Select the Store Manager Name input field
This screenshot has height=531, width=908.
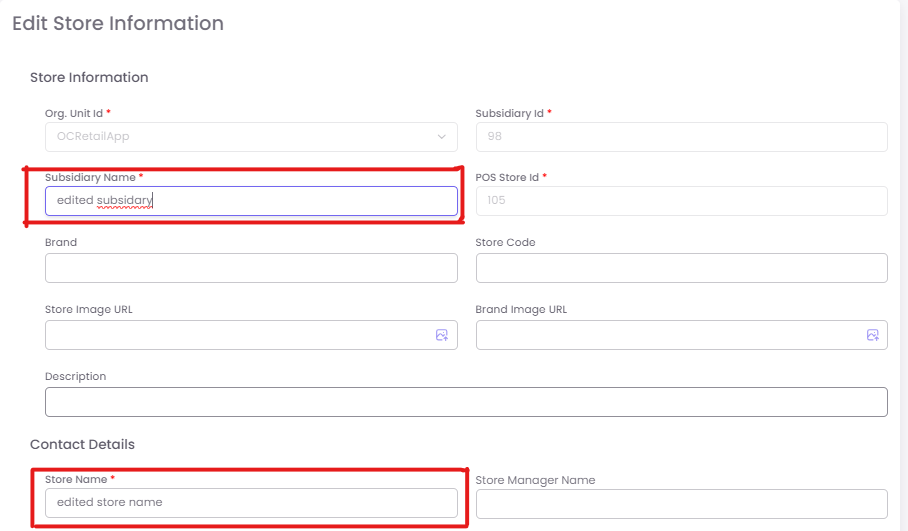pyautogui.click(x=681, y=504)
